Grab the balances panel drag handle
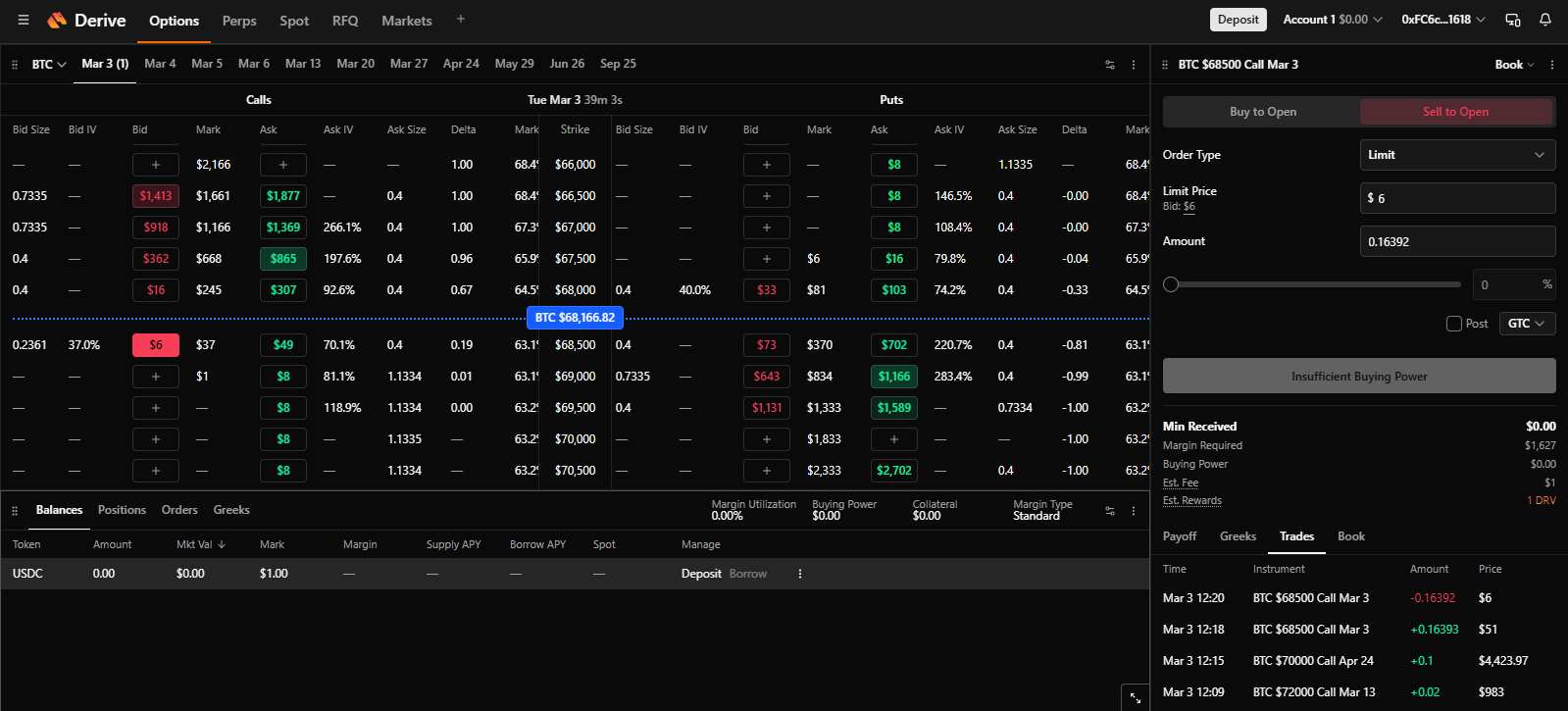 (x=15, y=511)
